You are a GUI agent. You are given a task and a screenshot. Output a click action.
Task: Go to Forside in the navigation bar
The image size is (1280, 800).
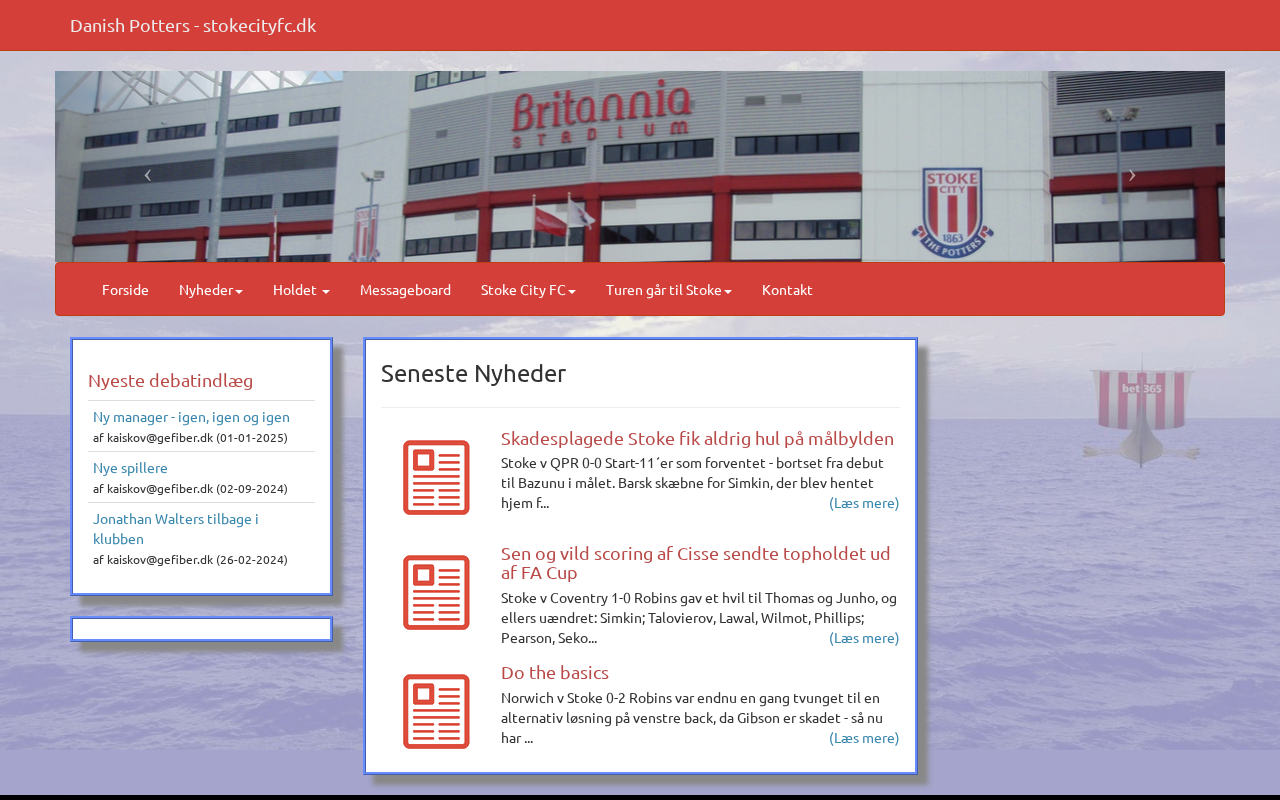125,290
